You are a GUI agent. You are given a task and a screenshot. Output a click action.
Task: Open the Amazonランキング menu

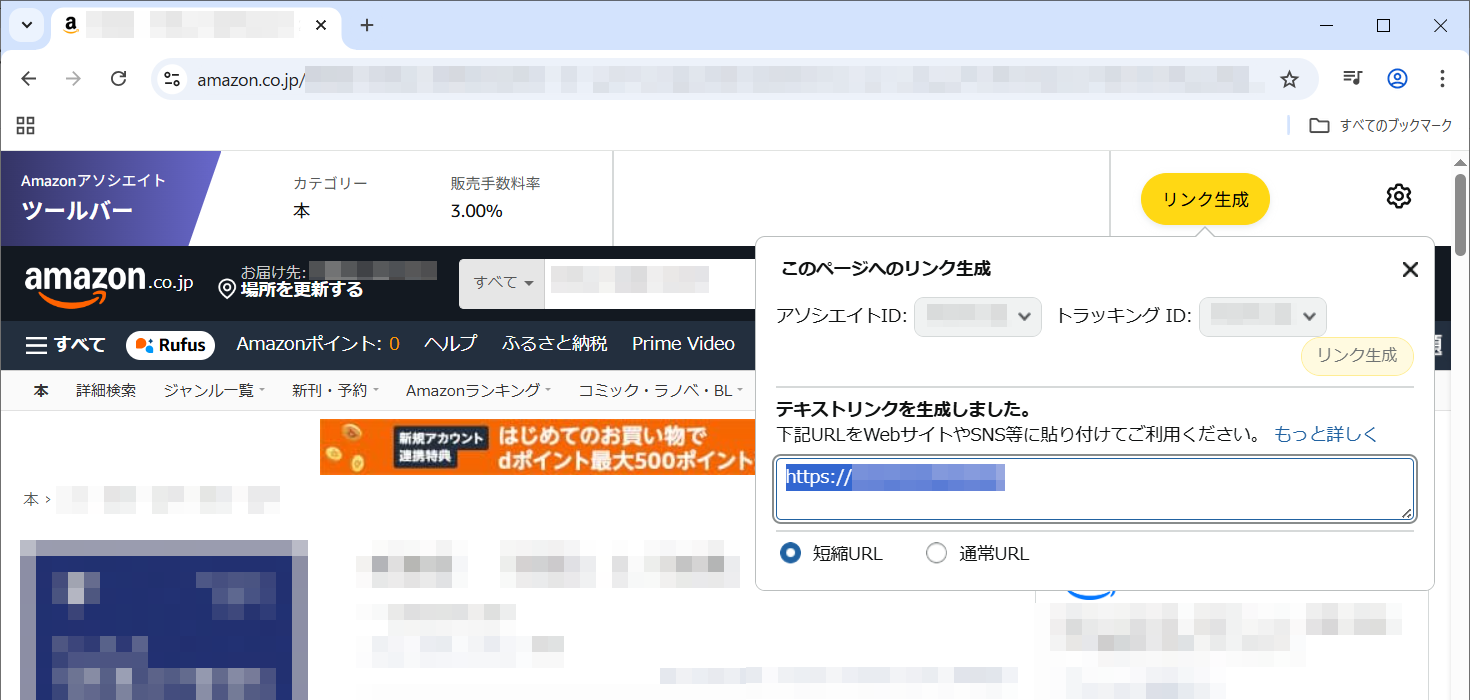tap(477, 391)
